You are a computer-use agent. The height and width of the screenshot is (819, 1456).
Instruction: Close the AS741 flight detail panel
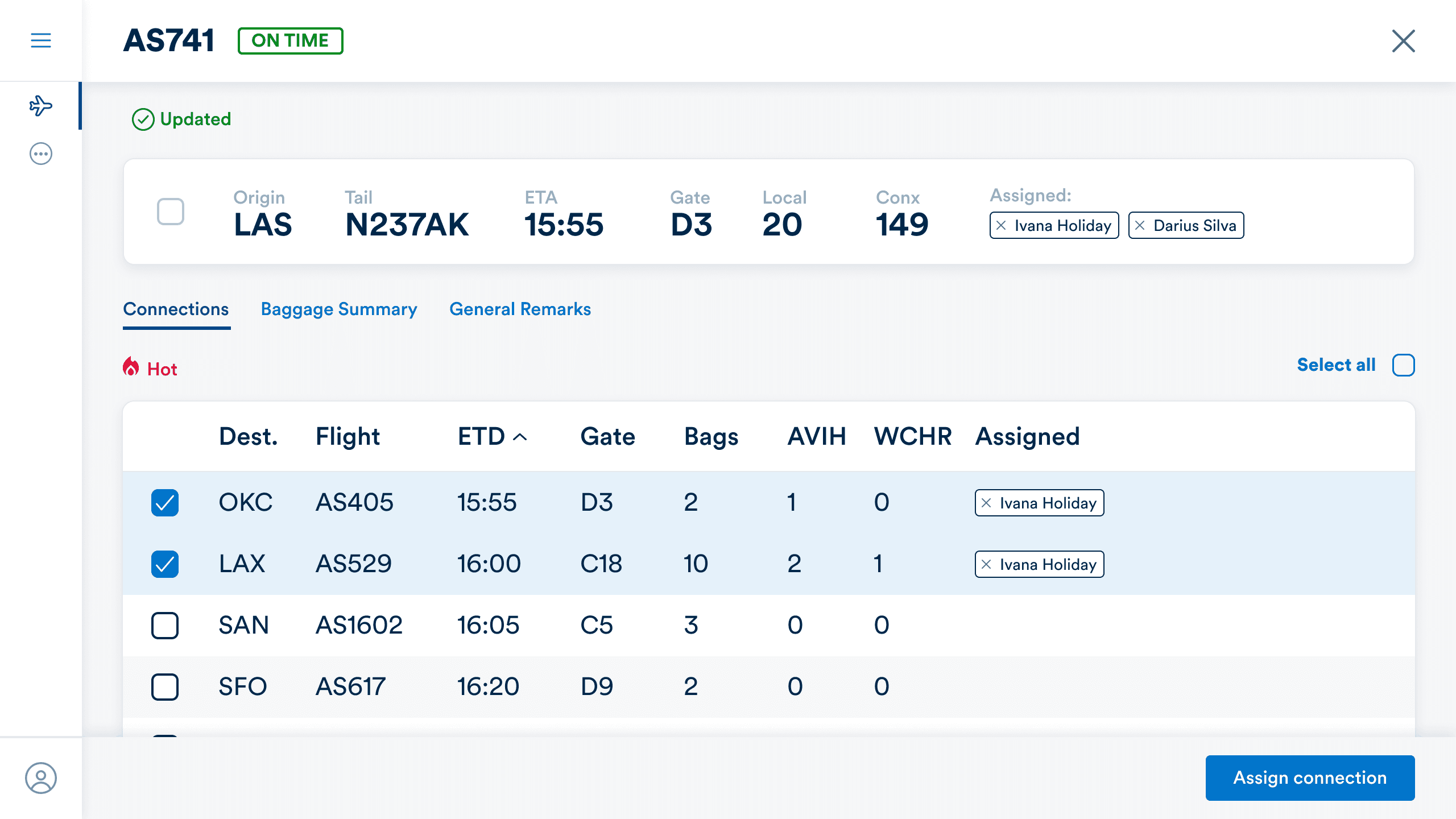[x=1403, y=41]
